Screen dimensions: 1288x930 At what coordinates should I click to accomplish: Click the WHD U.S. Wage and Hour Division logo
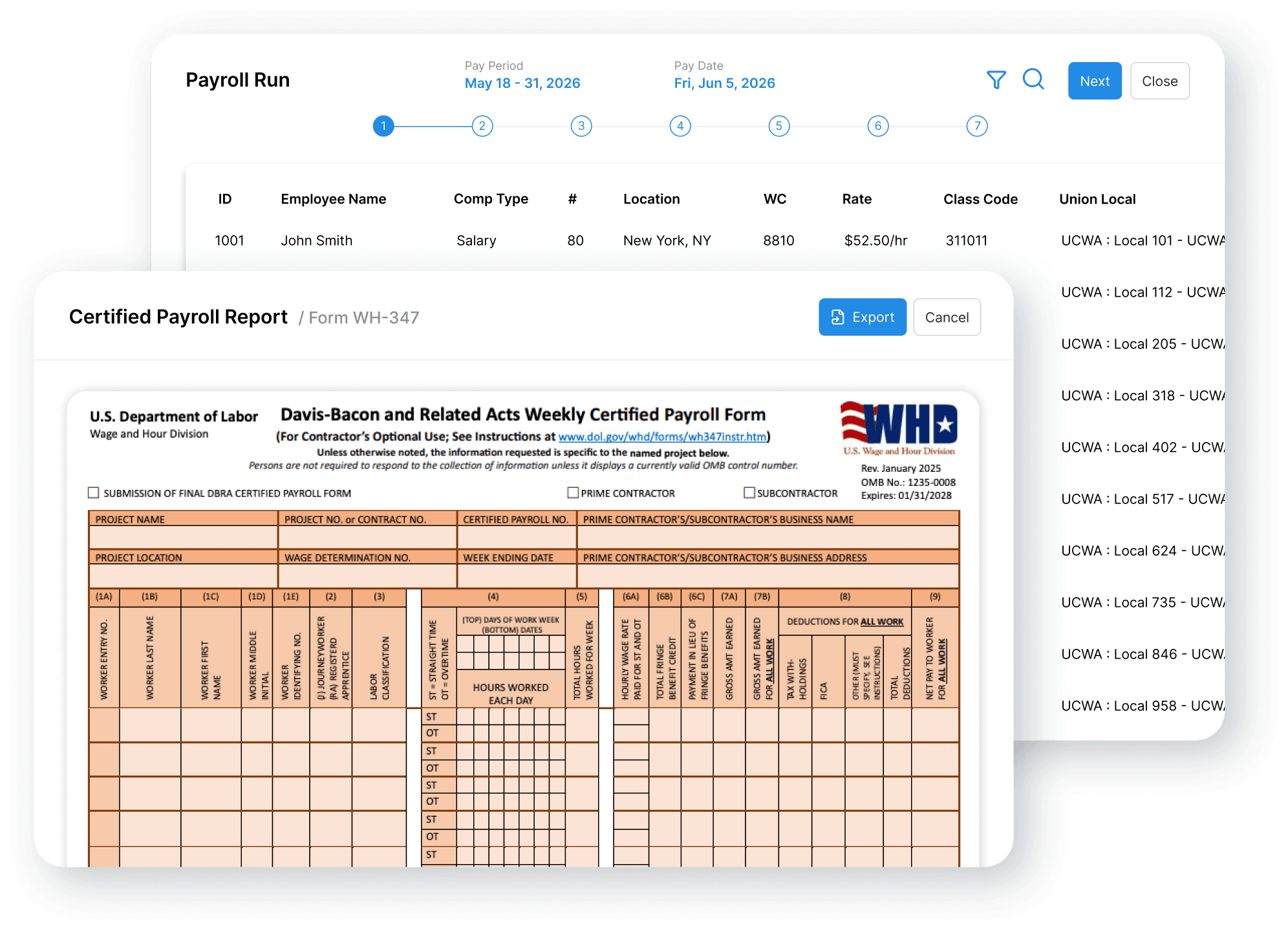899,427
